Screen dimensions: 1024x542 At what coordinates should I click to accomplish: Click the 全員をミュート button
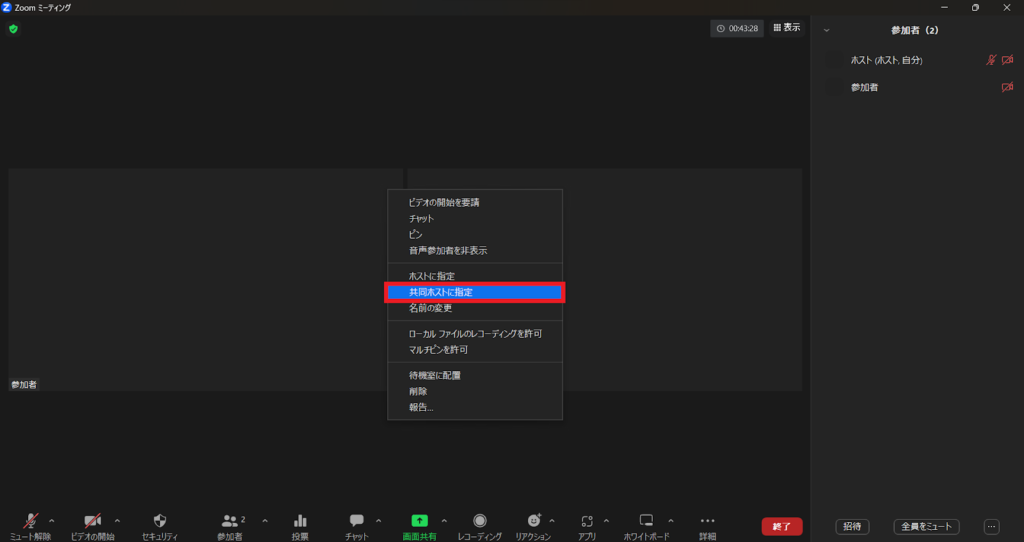click(x=926, y=526)
